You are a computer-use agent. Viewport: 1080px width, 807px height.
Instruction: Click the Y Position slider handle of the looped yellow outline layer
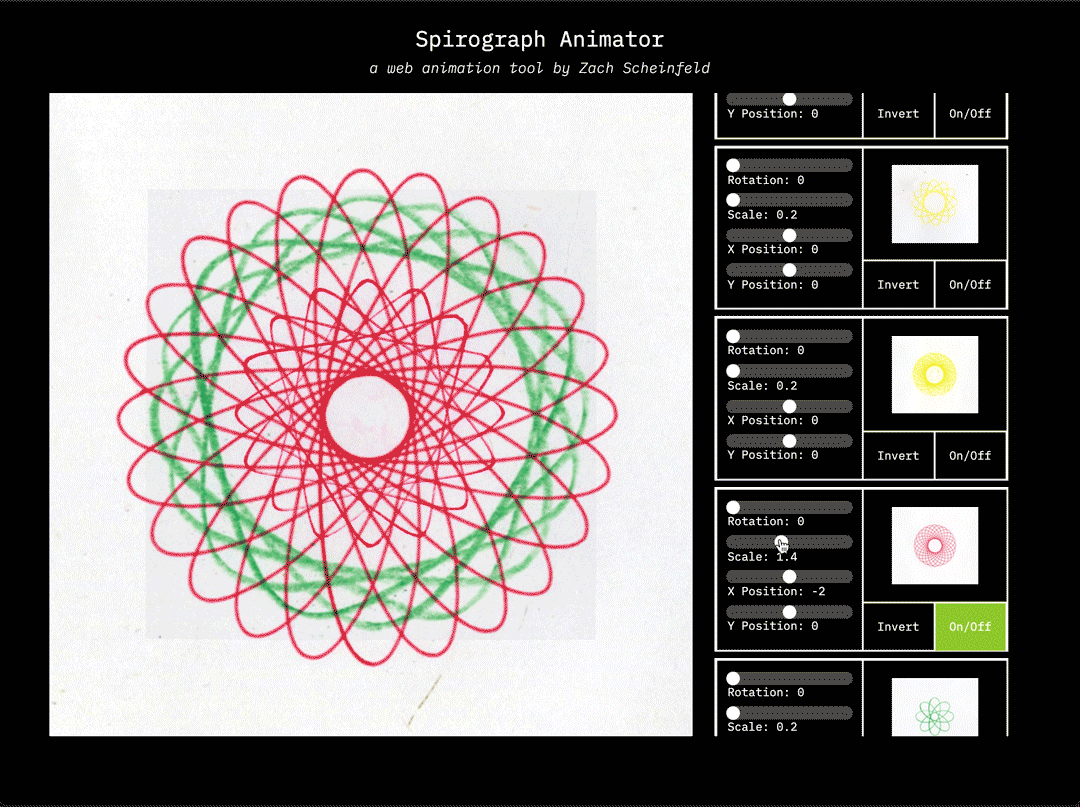pos(789,270)
